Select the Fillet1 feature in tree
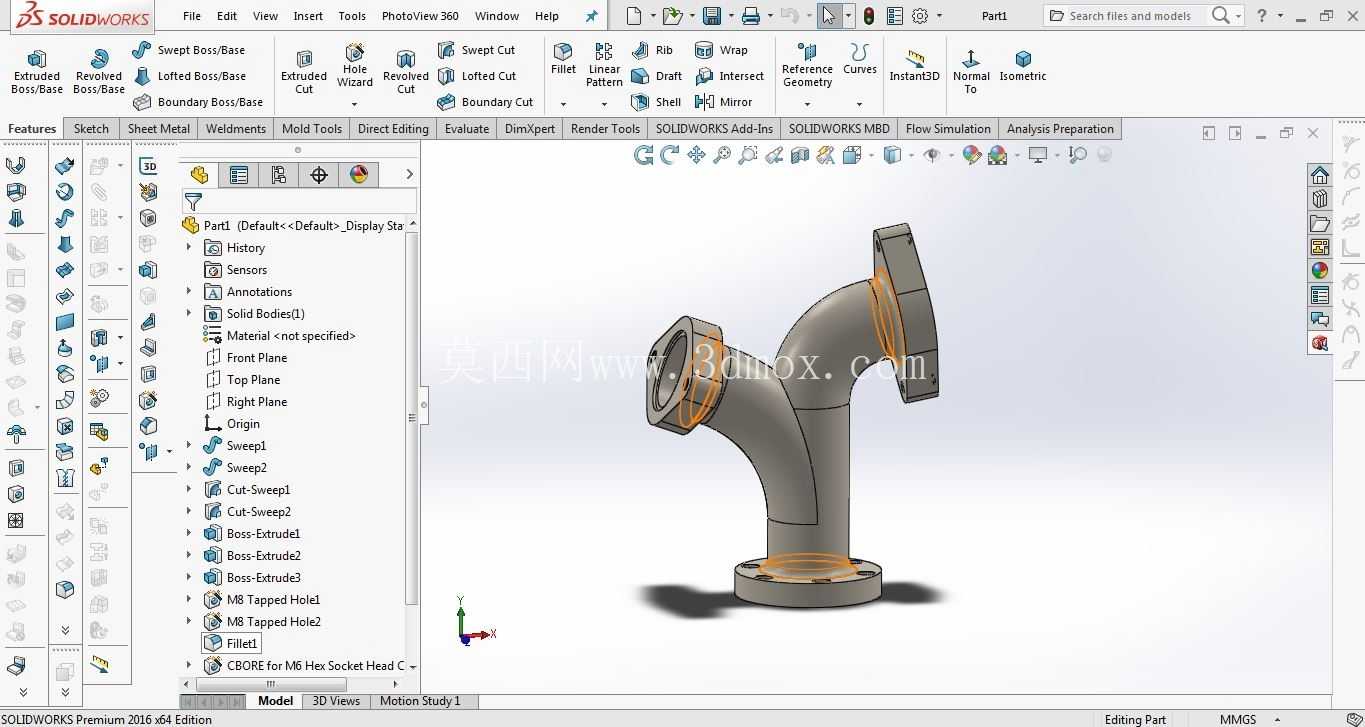Screen dimensions: 1365x727 (x=232, y=643)
